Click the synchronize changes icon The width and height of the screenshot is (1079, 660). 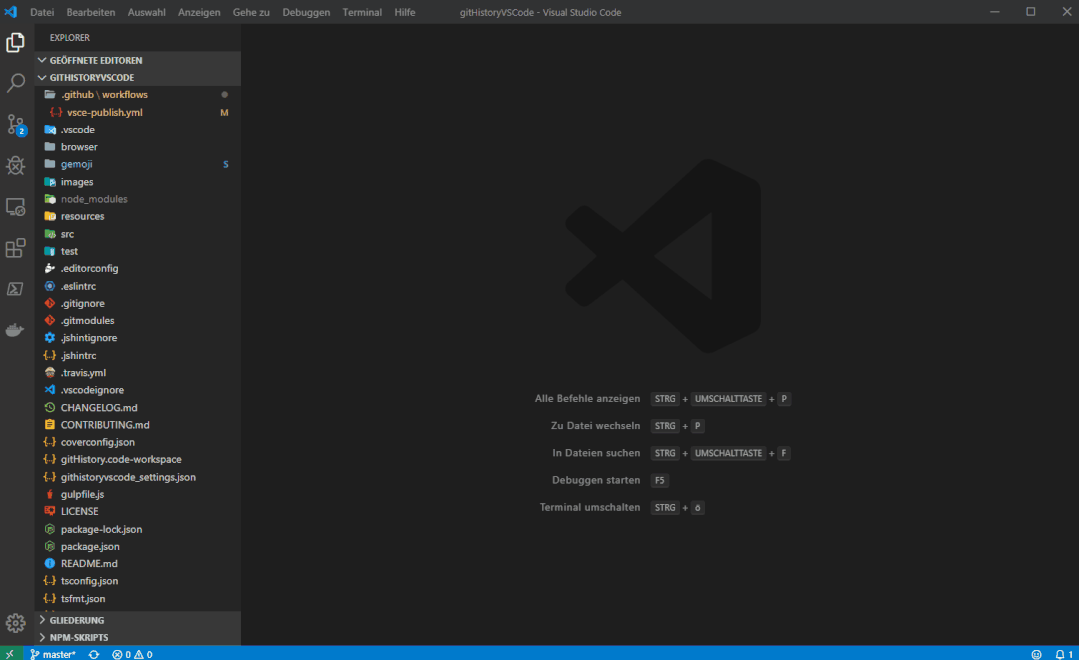pos(94,654)
